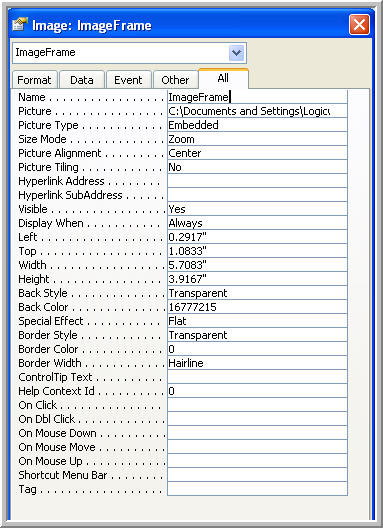Click the Left value 0.2917"
Viewport: 383px width, 528px height.
tap(257, 237)
